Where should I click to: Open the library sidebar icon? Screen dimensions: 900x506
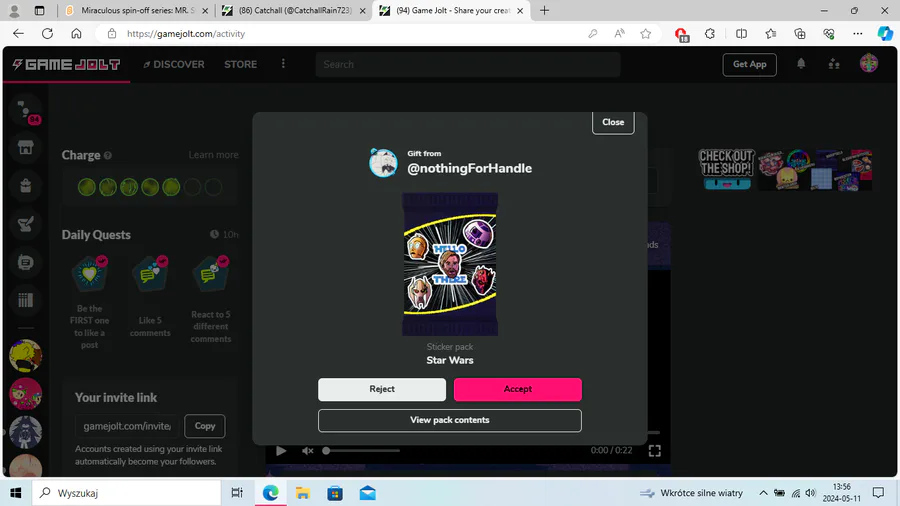pos(25,300)
